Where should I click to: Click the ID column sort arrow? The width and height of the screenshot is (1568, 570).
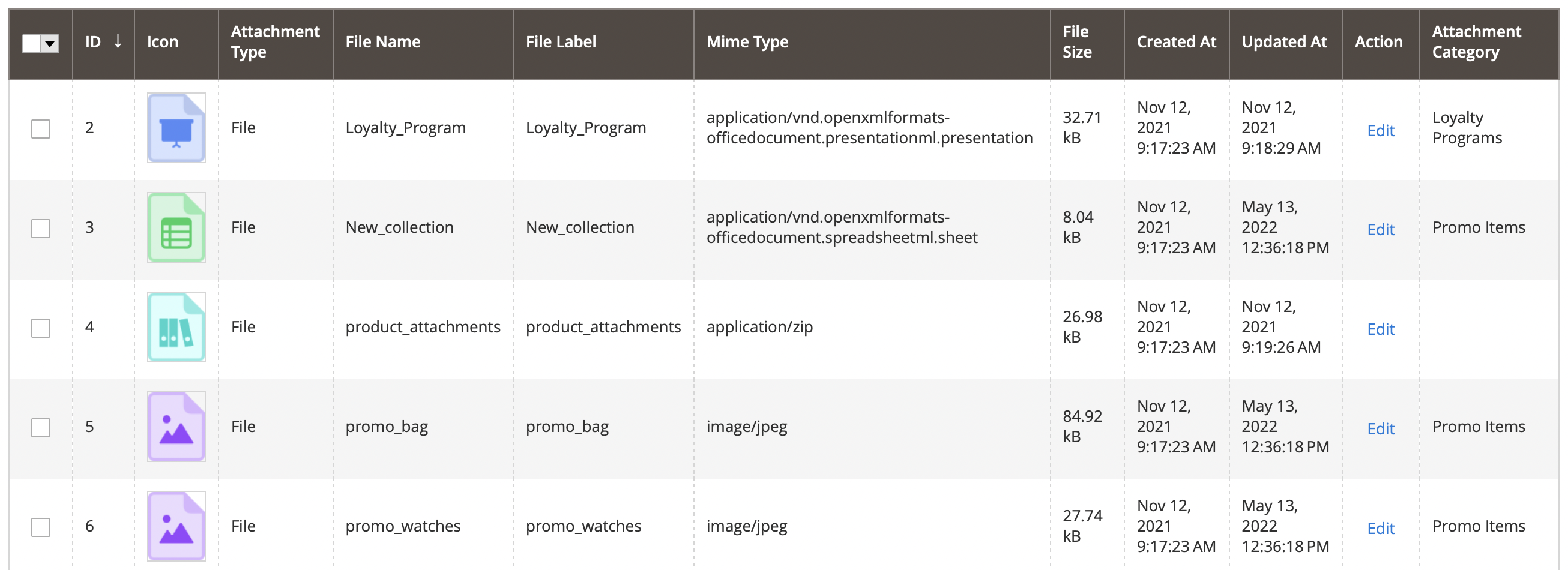coord(118,41)
